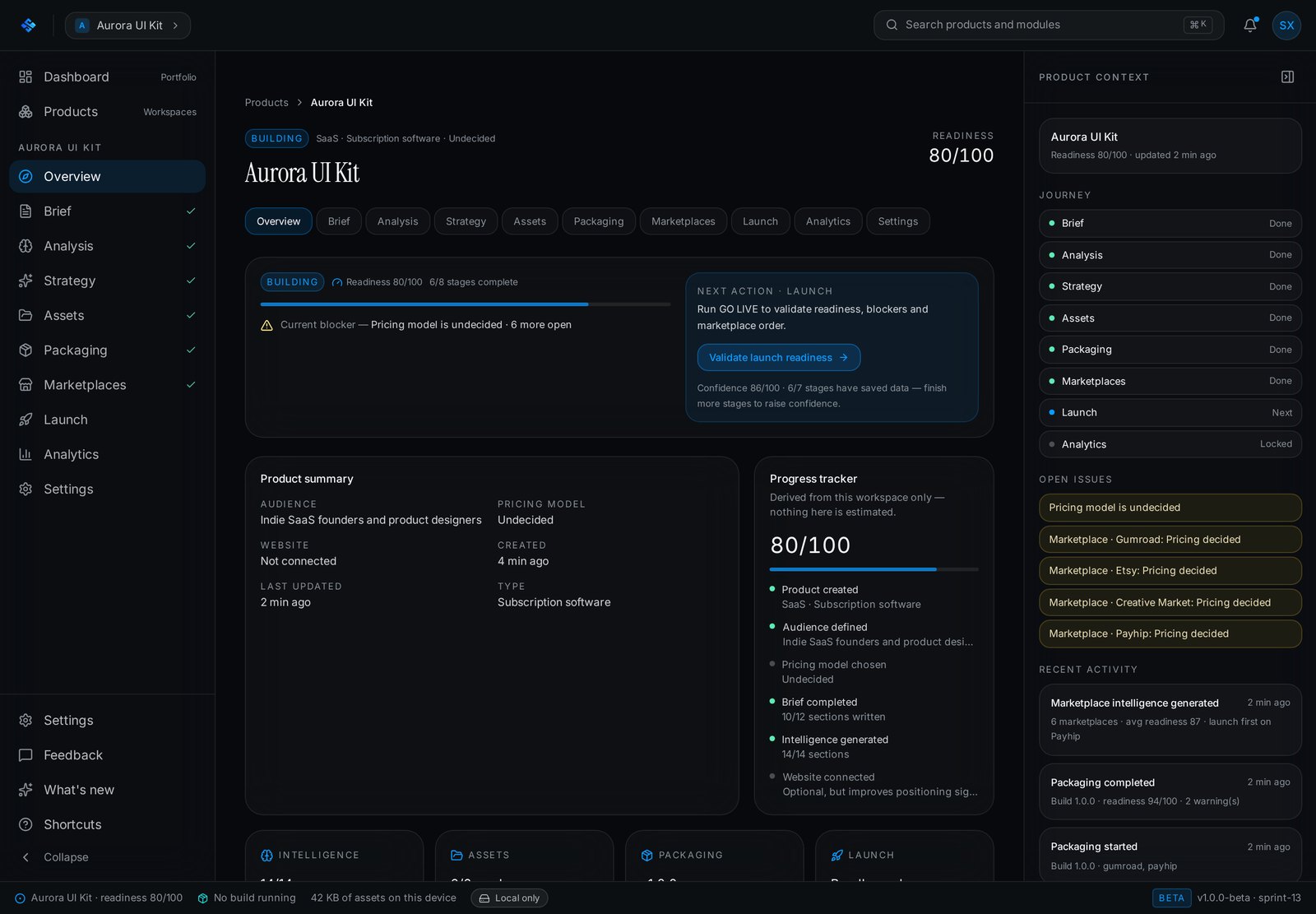The width and height of the screenshot is (1316, 914).
Task: Focus the Search products and modules field
Action: point(1049,25)
